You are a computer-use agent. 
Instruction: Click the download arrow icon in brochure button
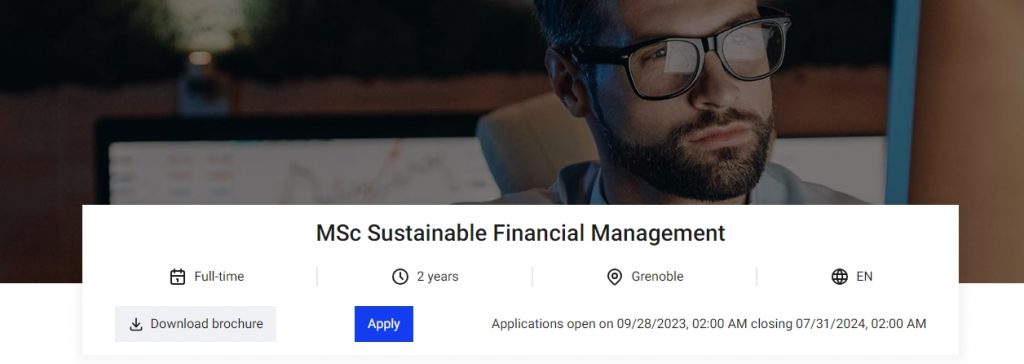pyautogui.click(x=136, y=324)
